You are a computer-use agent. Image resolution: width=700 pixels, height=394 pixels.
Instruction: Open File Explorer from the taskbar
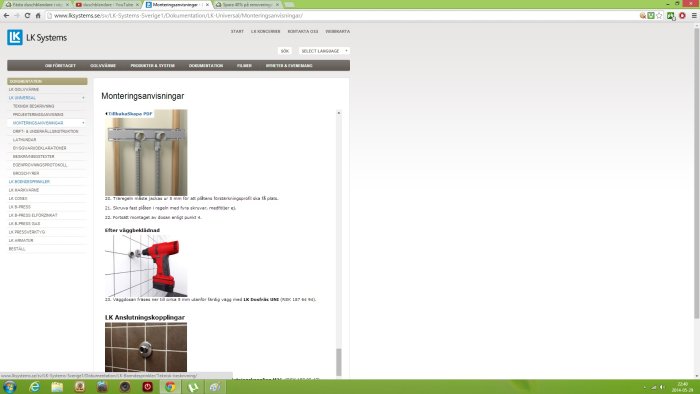tap(57, 387)
